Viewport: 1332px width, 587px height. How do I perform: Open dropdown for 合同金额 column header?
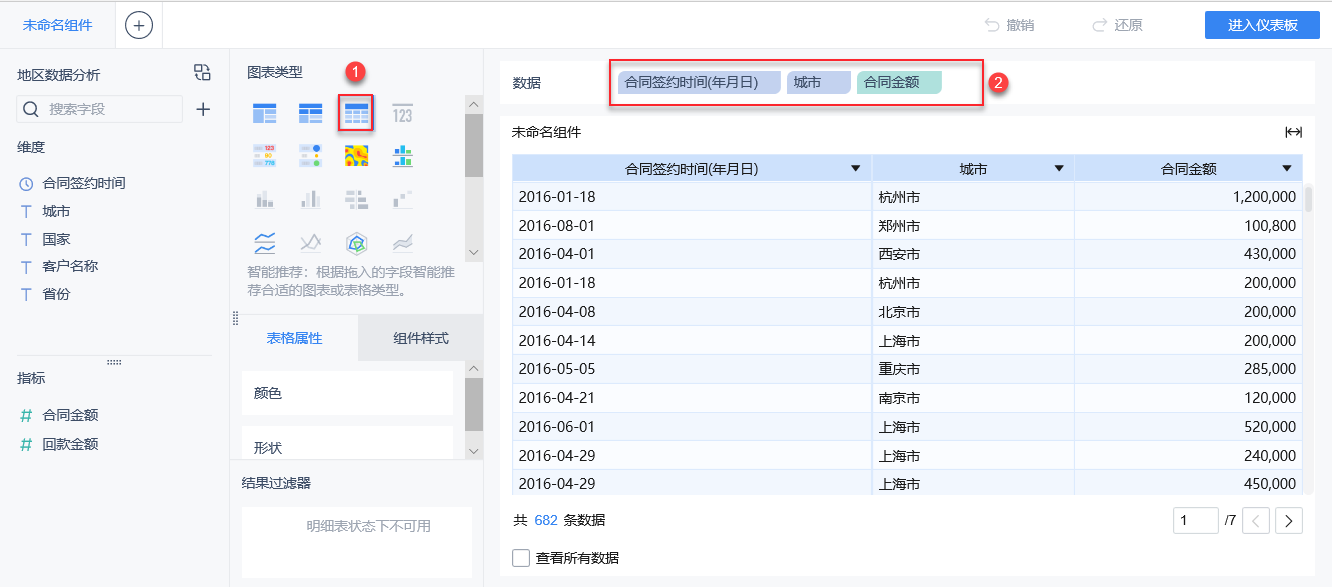pos(1287,168)
